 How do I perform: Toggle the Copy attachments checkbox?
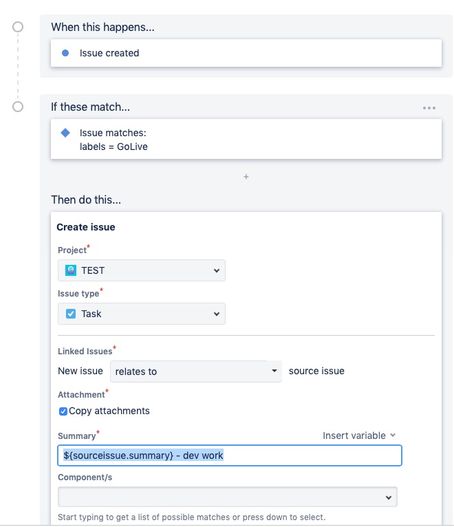pyautogui.click(x=63, y=411)
